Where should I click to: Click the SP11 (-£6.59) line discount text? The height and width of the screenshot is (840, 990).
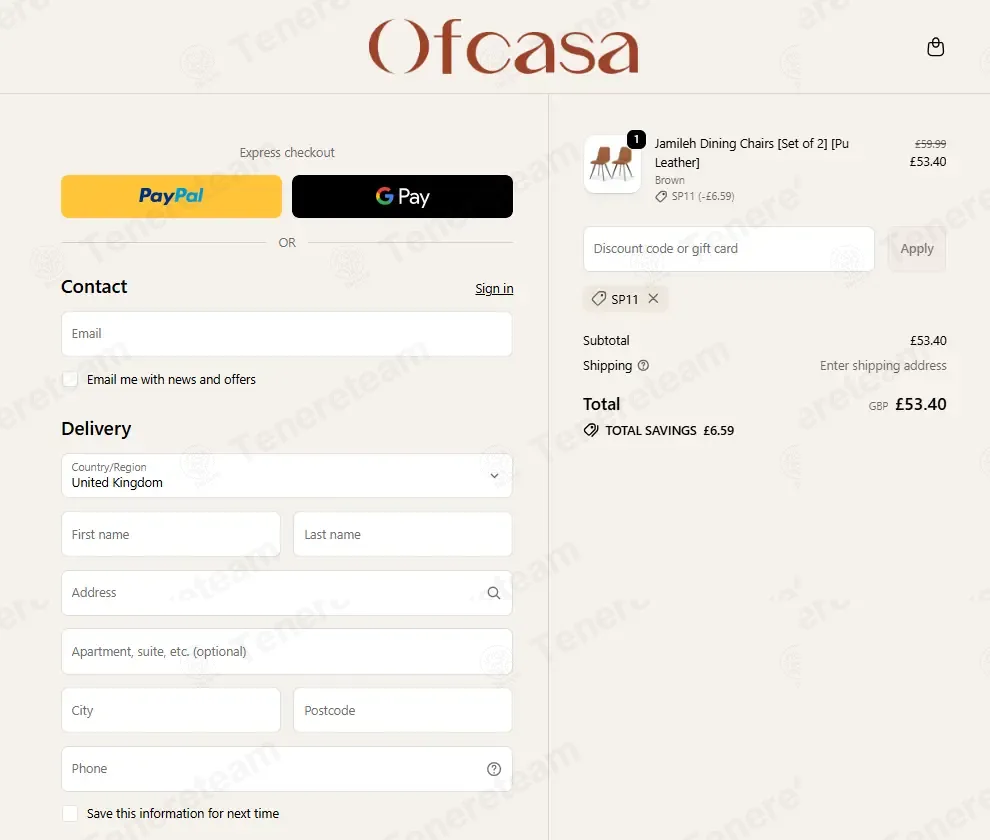[x=703, y=196]
